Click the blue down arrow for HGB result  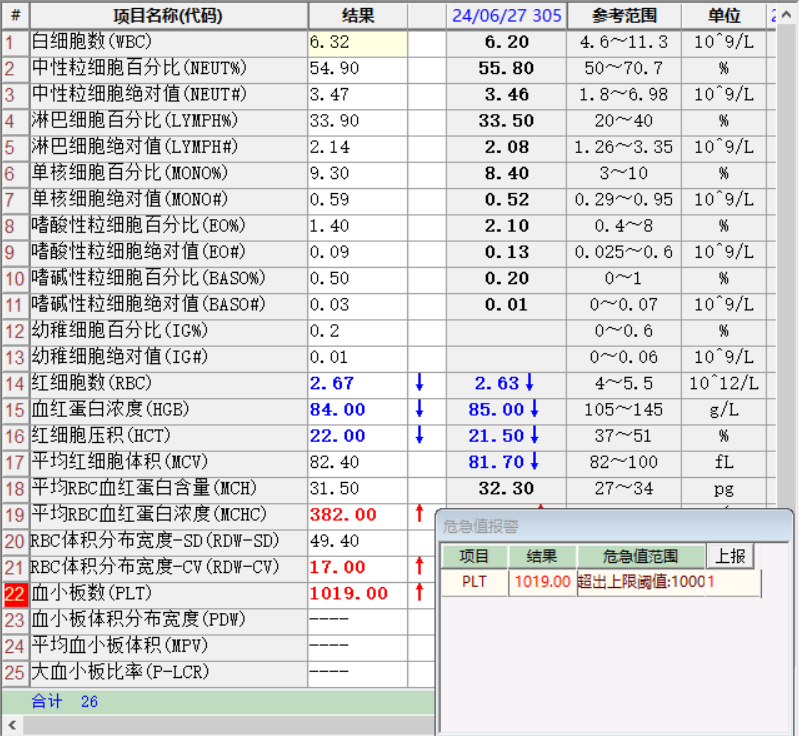point(420,409)
